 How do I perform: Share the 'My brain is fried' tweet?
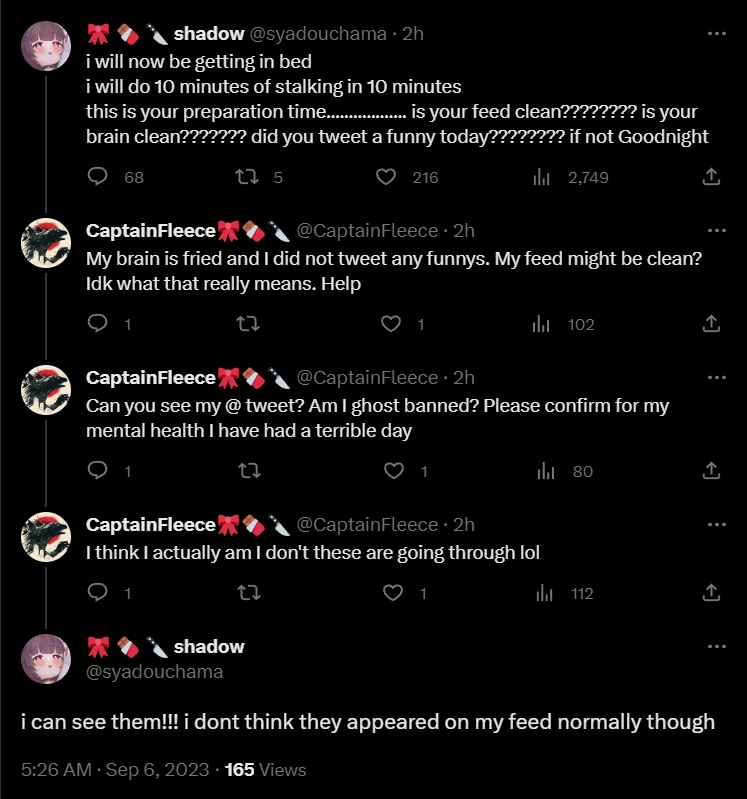(x=711, y=324)
